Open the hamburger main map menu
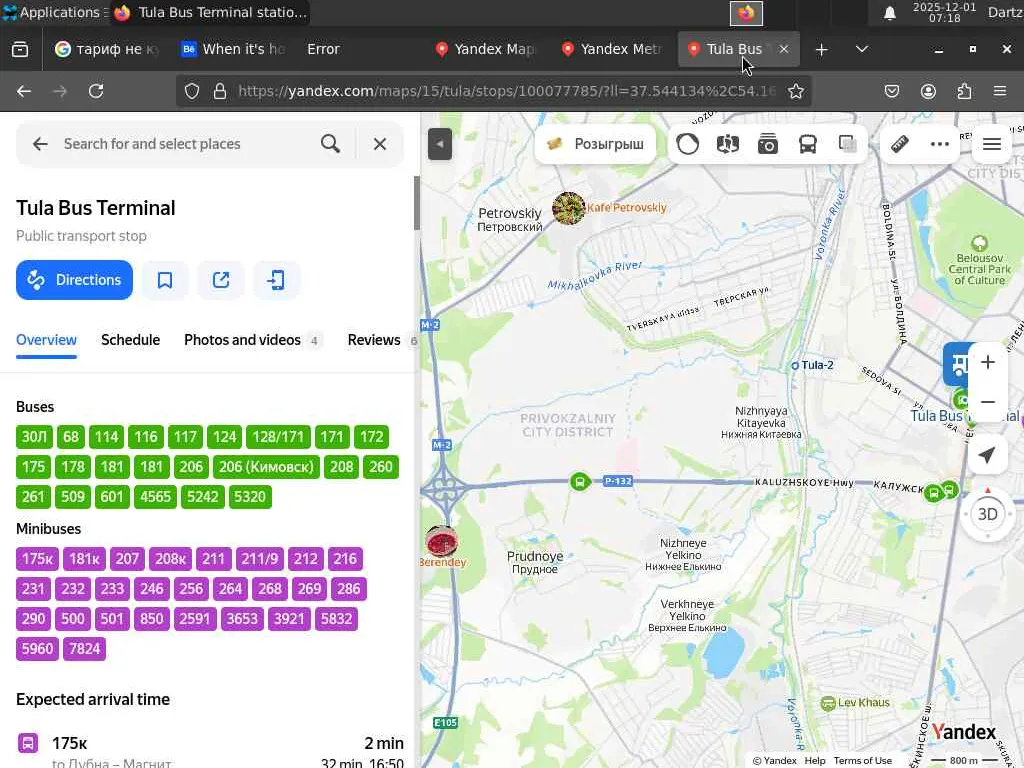The height and width of the screenshot is (768, 1024). [992, 144]
